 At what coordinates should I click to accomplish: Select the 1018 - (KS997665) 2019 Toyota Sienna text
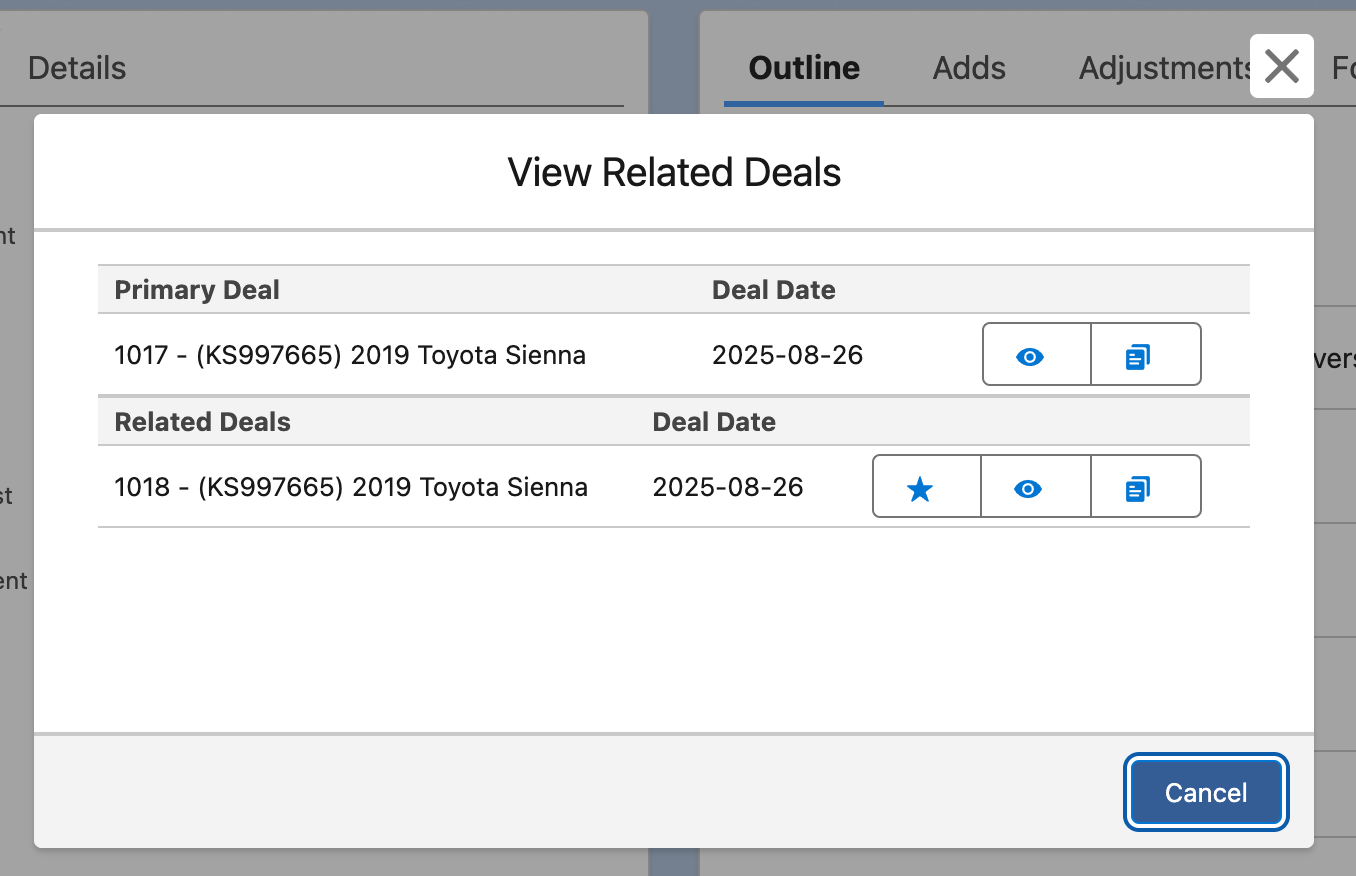point(351,487)
